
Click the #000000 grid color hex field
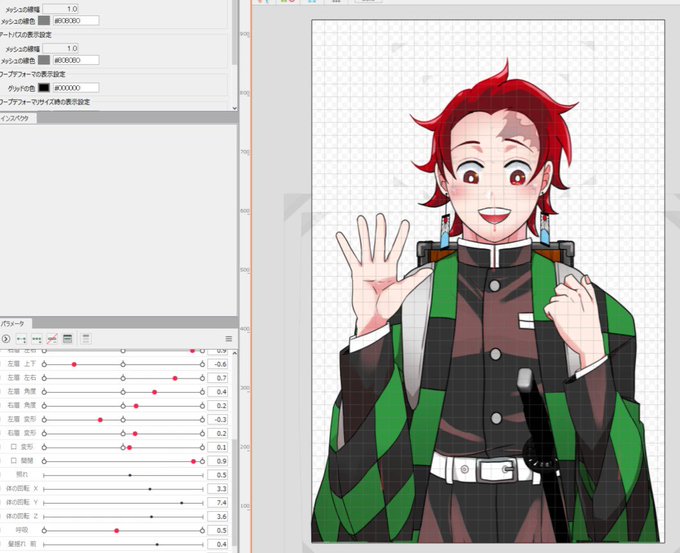click(x=76, y=88)
